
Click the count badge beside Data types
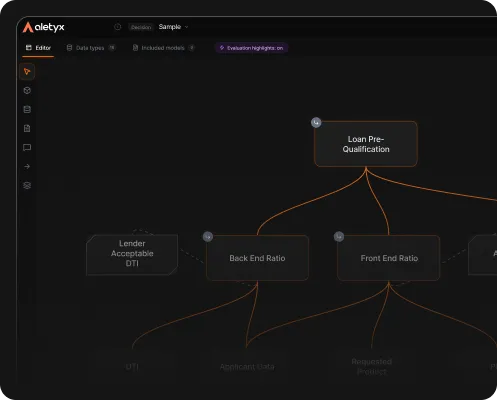[x=112, y=48]
